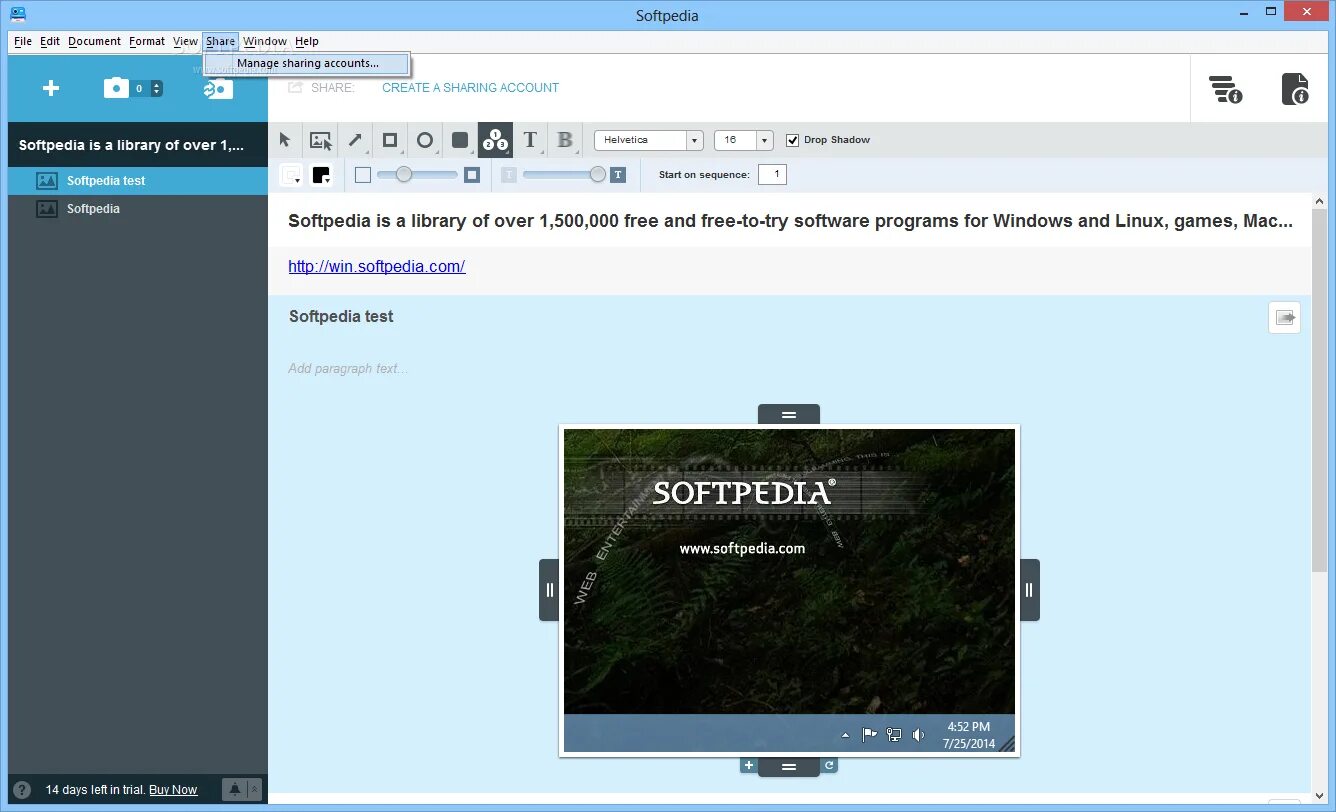The image size is (1336, 812).
Task: Select the arrow pointer selection tool
Action: click(285, 140)
